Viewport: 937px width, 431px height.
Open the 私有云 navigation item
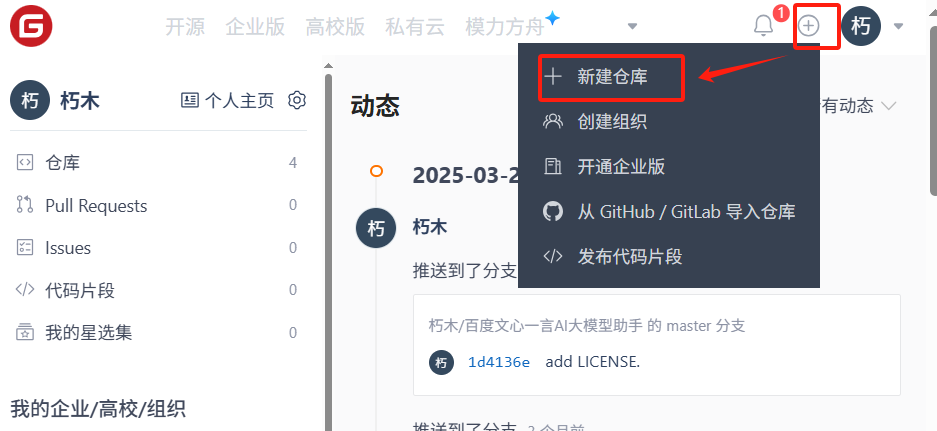[x=415, y=27]
